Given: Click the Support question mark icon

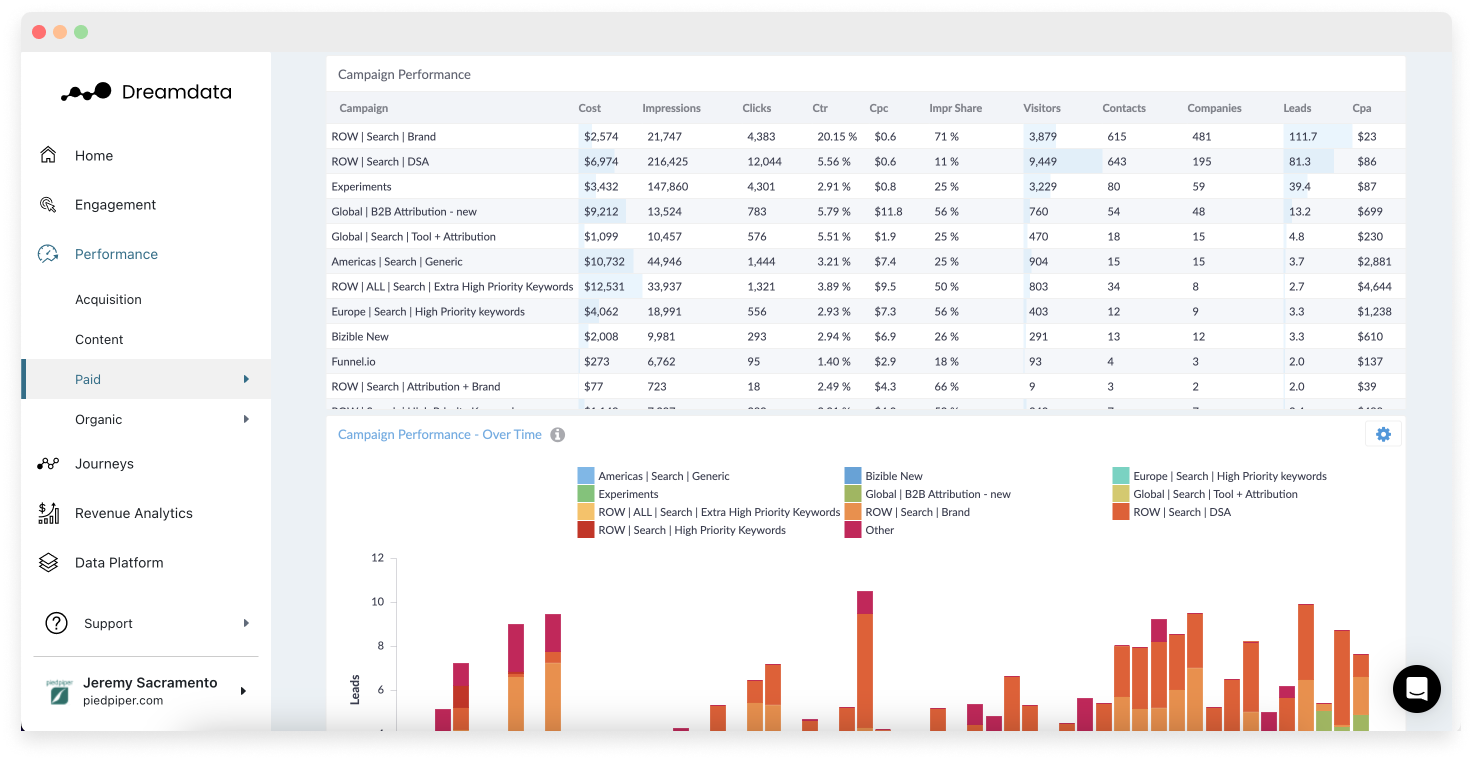Looking at the screenshot, I should (x=57, y=623).
